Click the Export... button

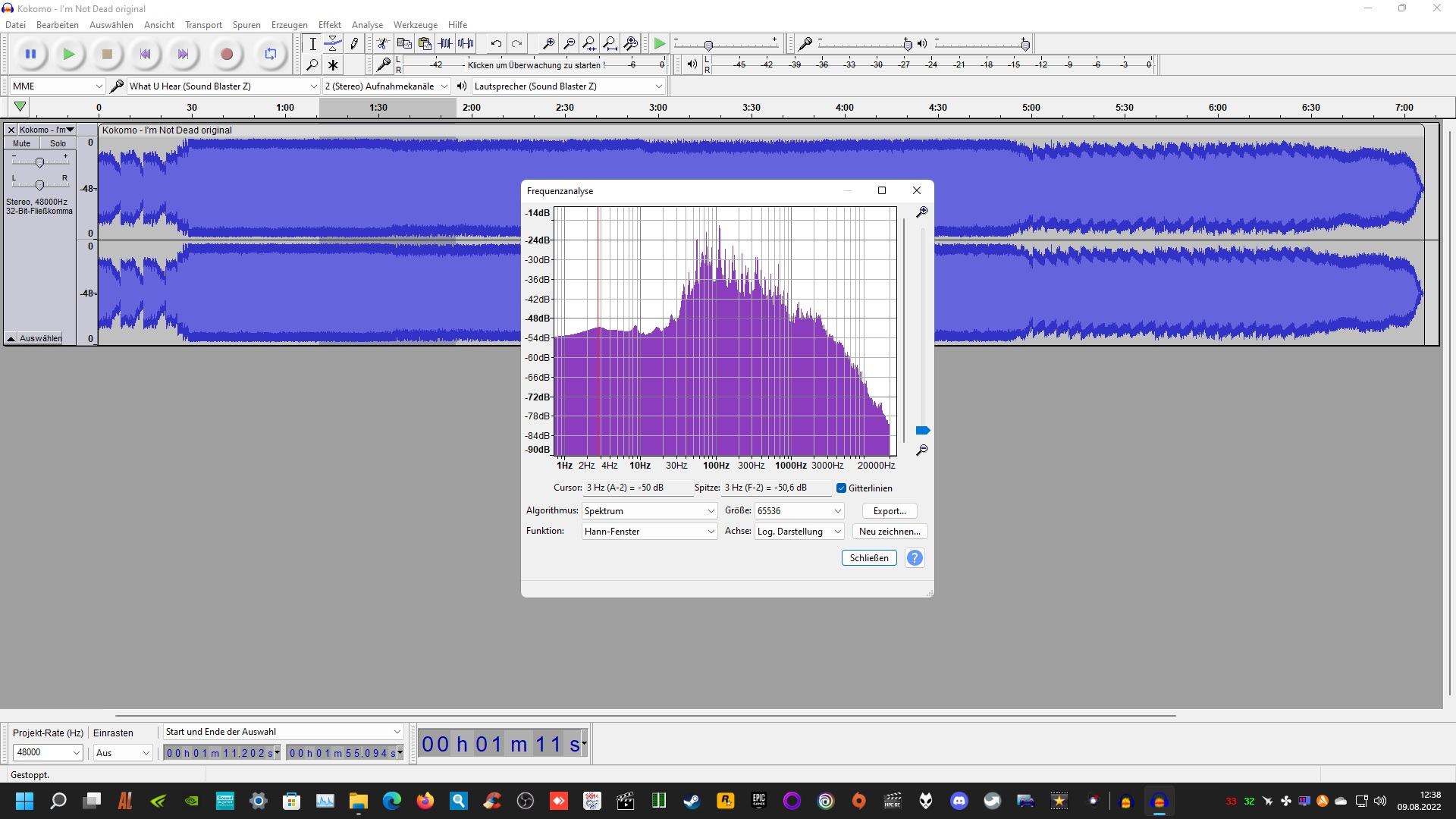[889, 511]
